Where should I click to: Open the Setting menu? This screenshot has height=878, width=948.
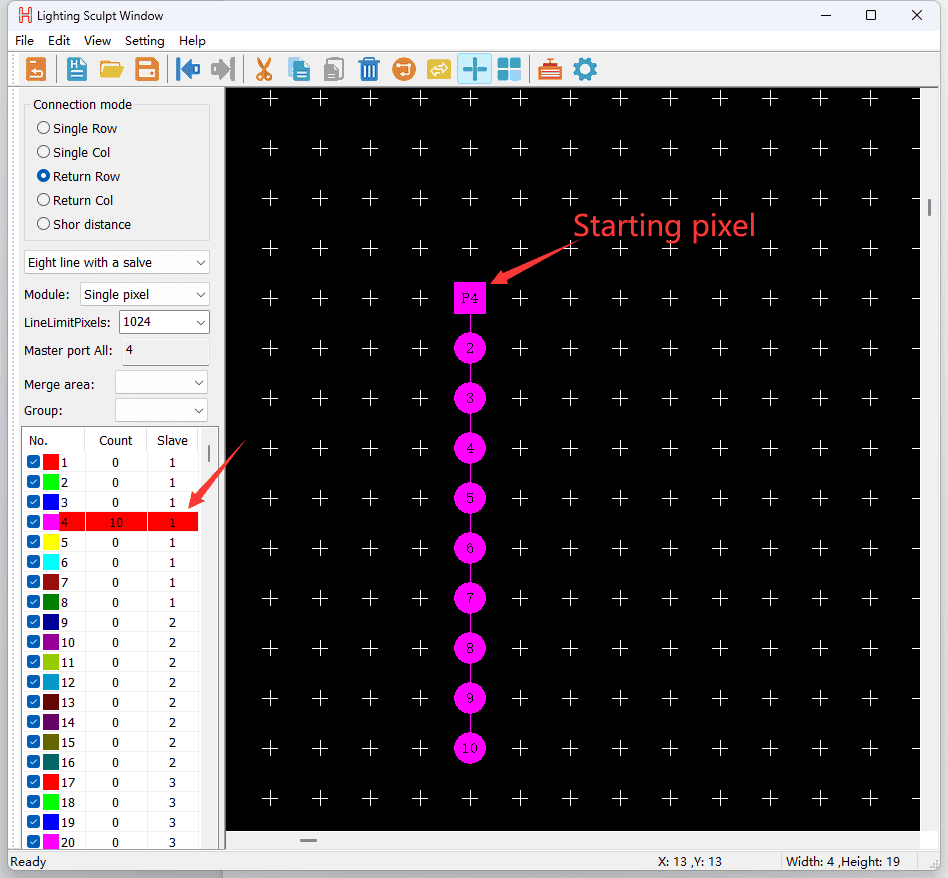tap(144, 41)
